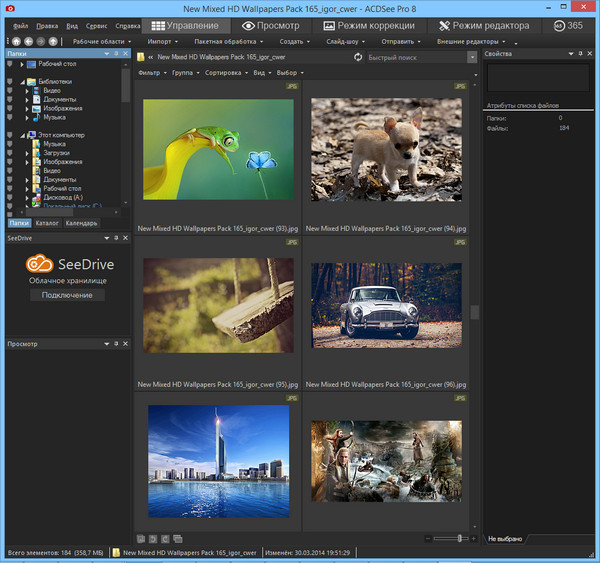Pin the Свойства panel
The height and width of the screenshot is (563, 600).
580,53
